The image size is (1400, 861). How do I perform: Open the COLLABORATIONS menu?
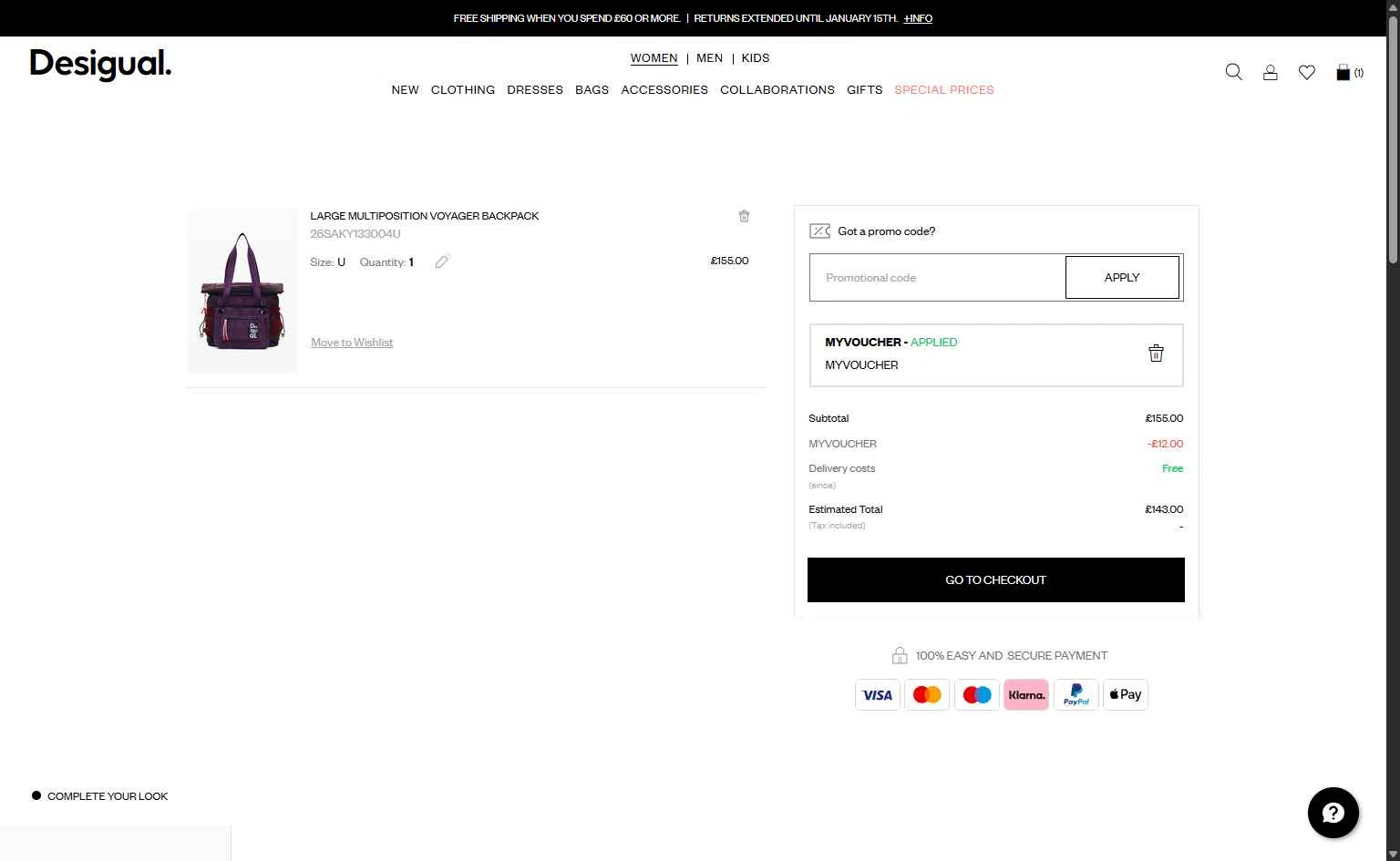coord(777,90)
